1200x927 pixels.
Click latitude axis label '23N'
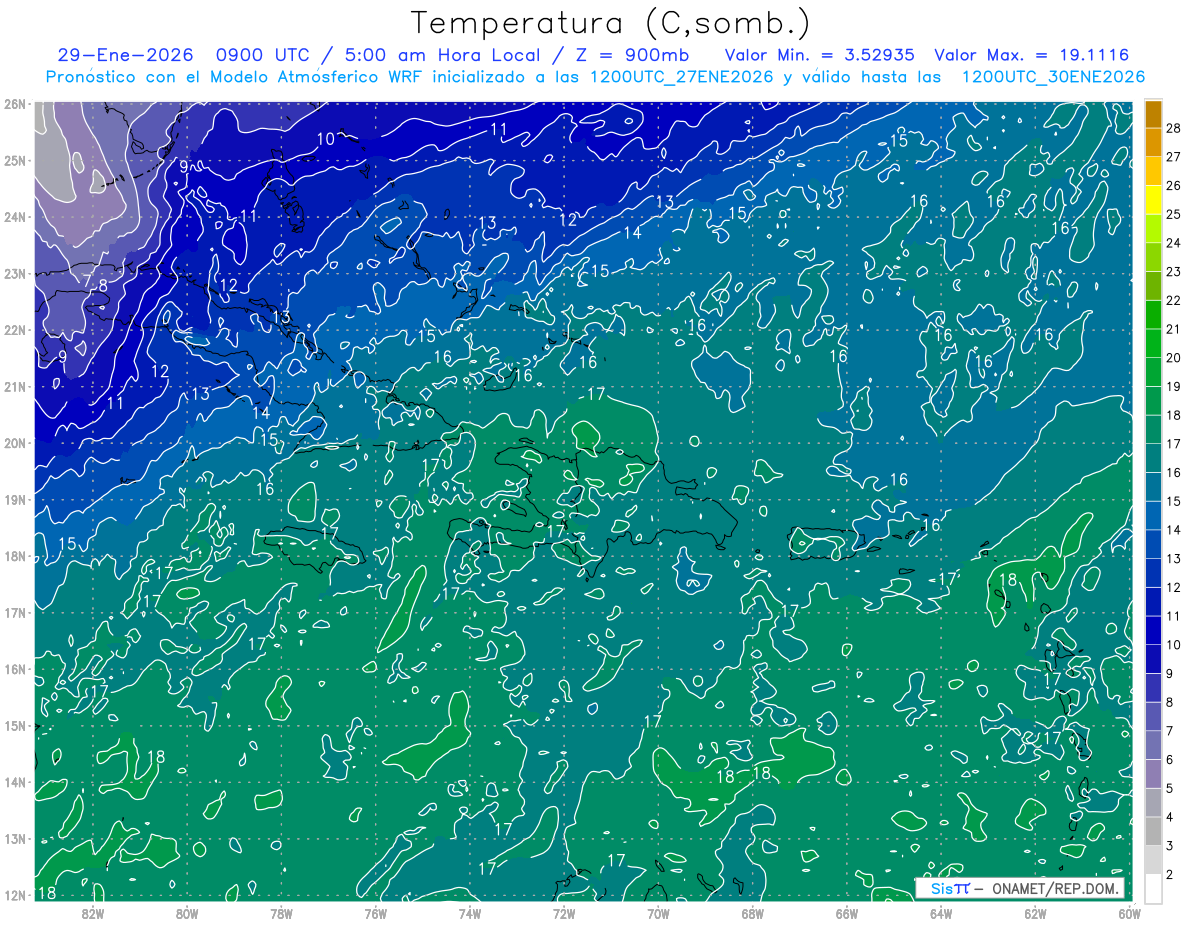[14, 273]
